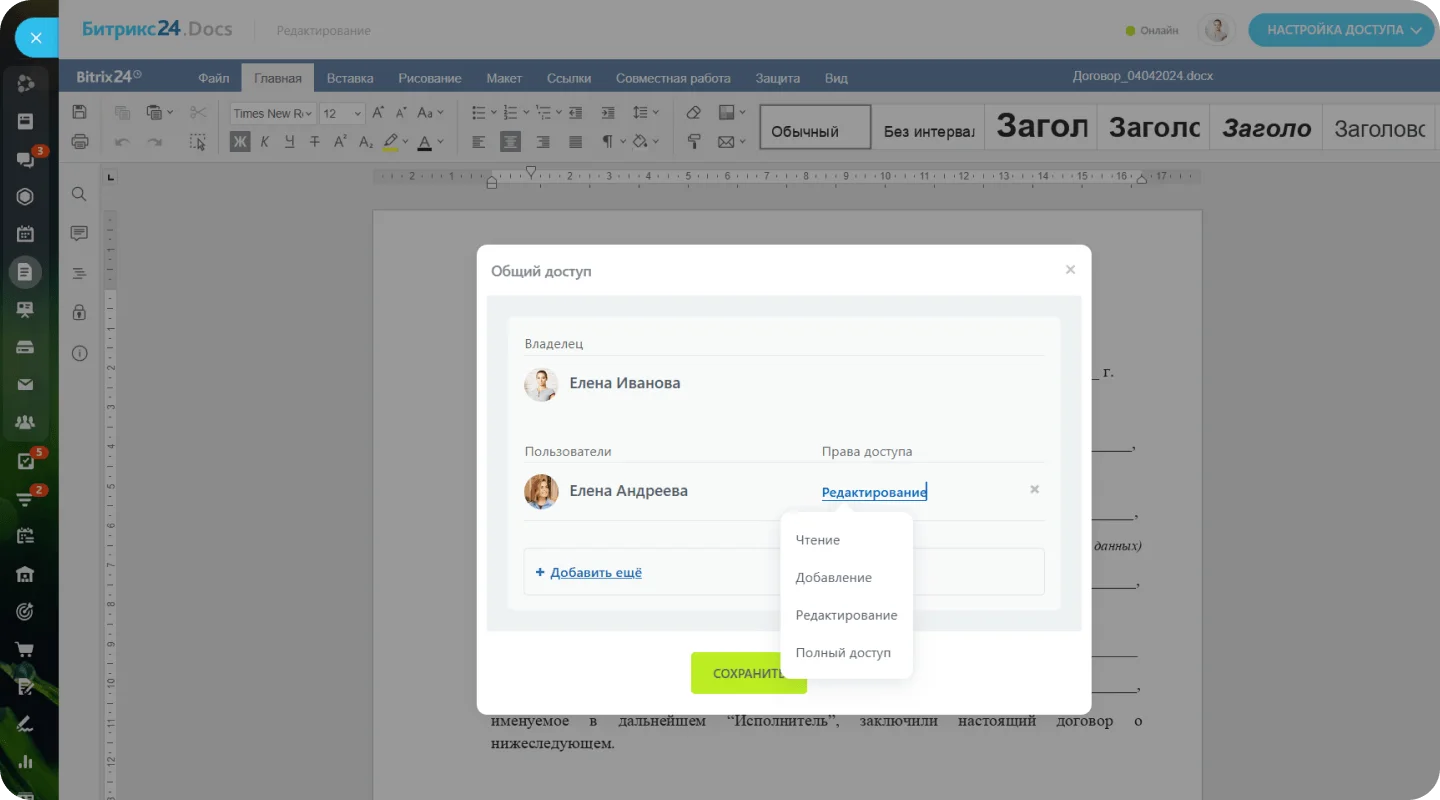Click the Print icon in the toolbar

click(80, 142)
